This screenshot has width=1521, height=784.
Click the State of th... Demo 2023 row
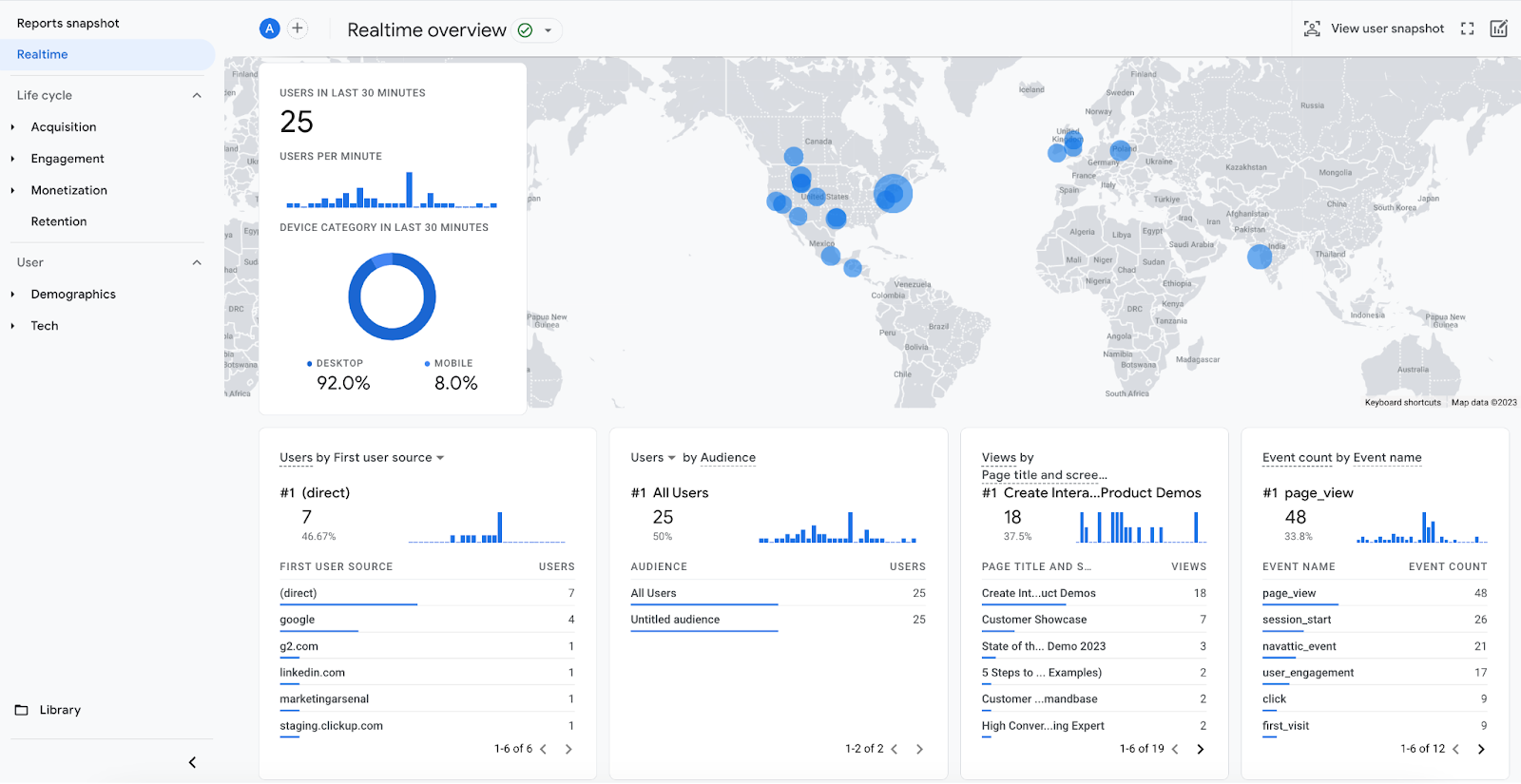click(1094, 646)
